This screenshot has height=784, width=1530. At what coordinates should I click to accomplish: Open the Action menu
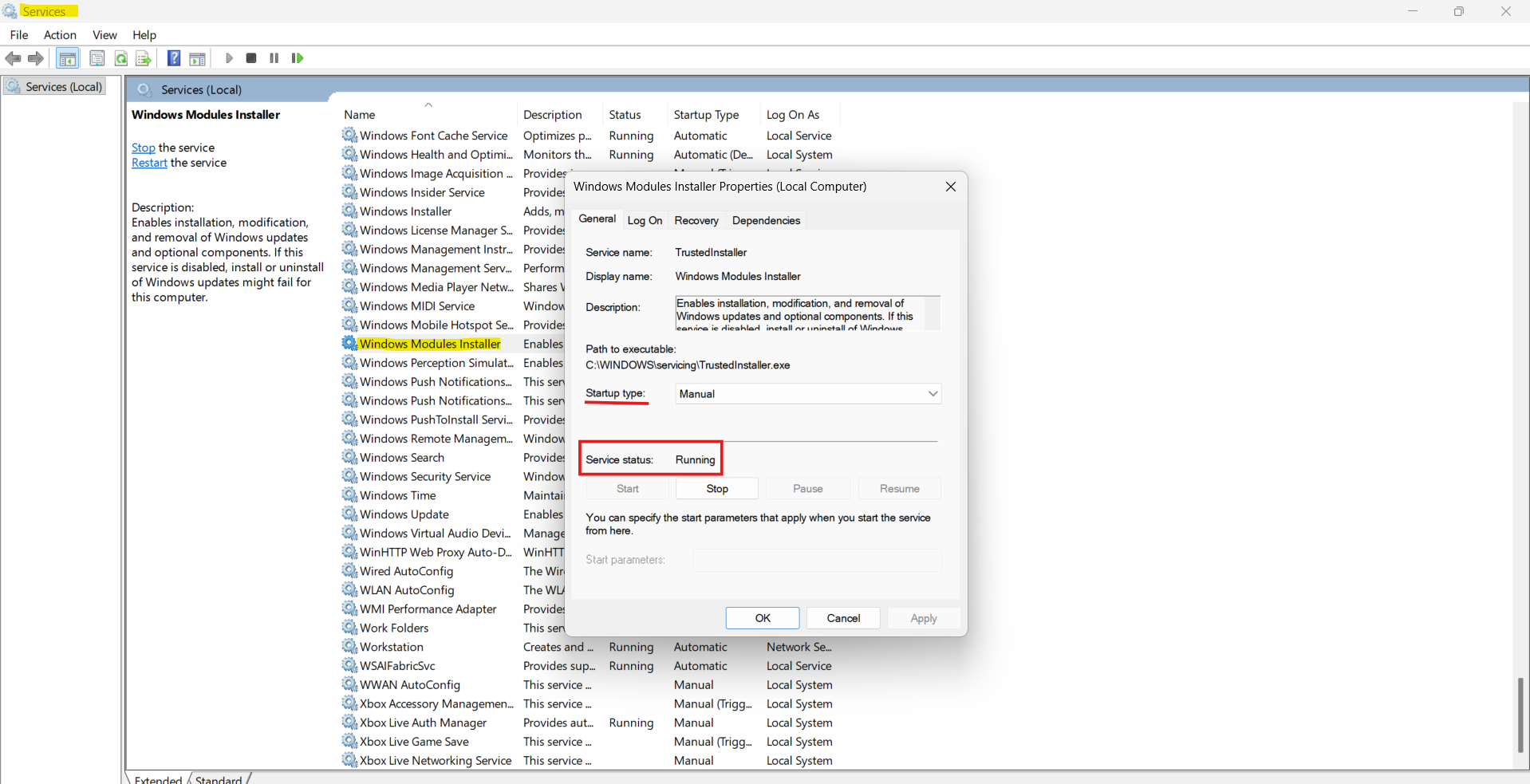click(60, 35)
